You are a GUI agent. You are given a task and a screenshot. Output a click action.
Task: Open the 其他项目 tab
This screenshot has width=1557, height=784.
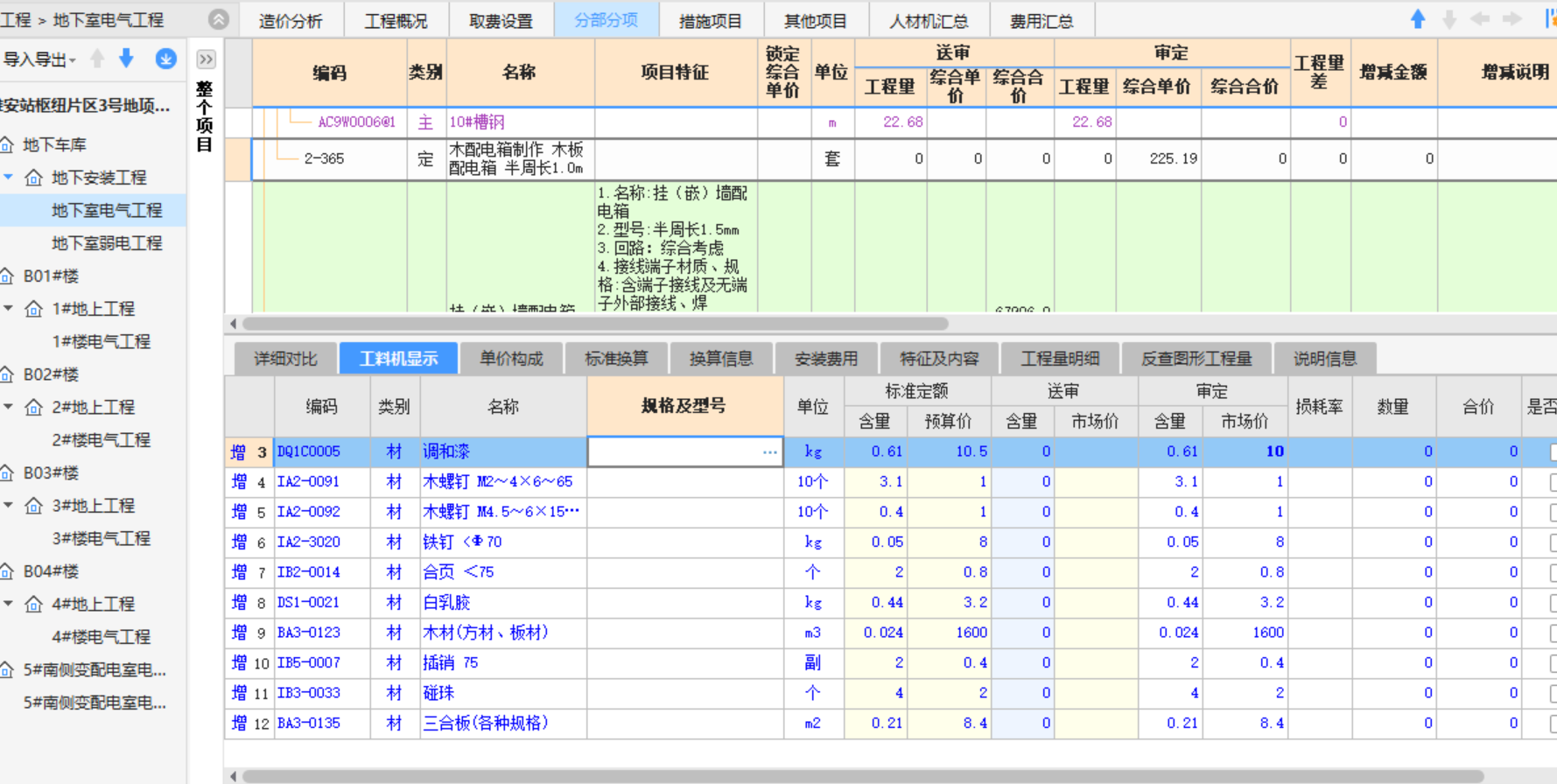pyautogui.click(x=816, y=20)
